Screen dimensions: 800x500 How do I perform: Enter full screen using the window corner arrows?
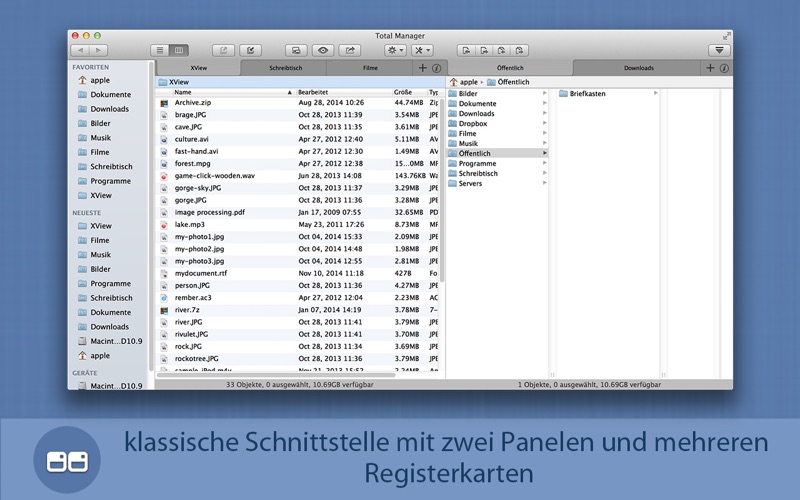[x=727, y=36]
